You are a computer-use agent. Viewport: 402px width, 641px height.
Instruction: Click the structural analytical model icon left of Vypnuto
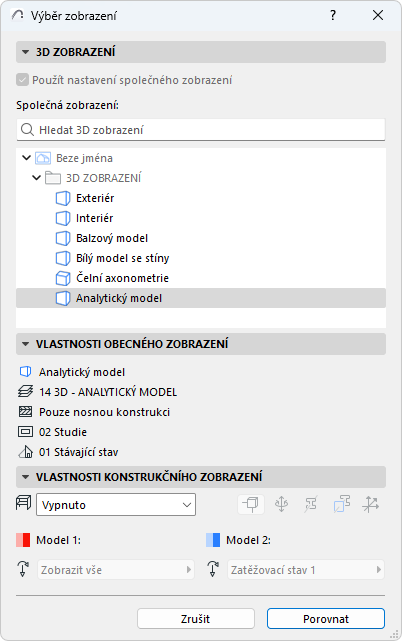(23, 503)
